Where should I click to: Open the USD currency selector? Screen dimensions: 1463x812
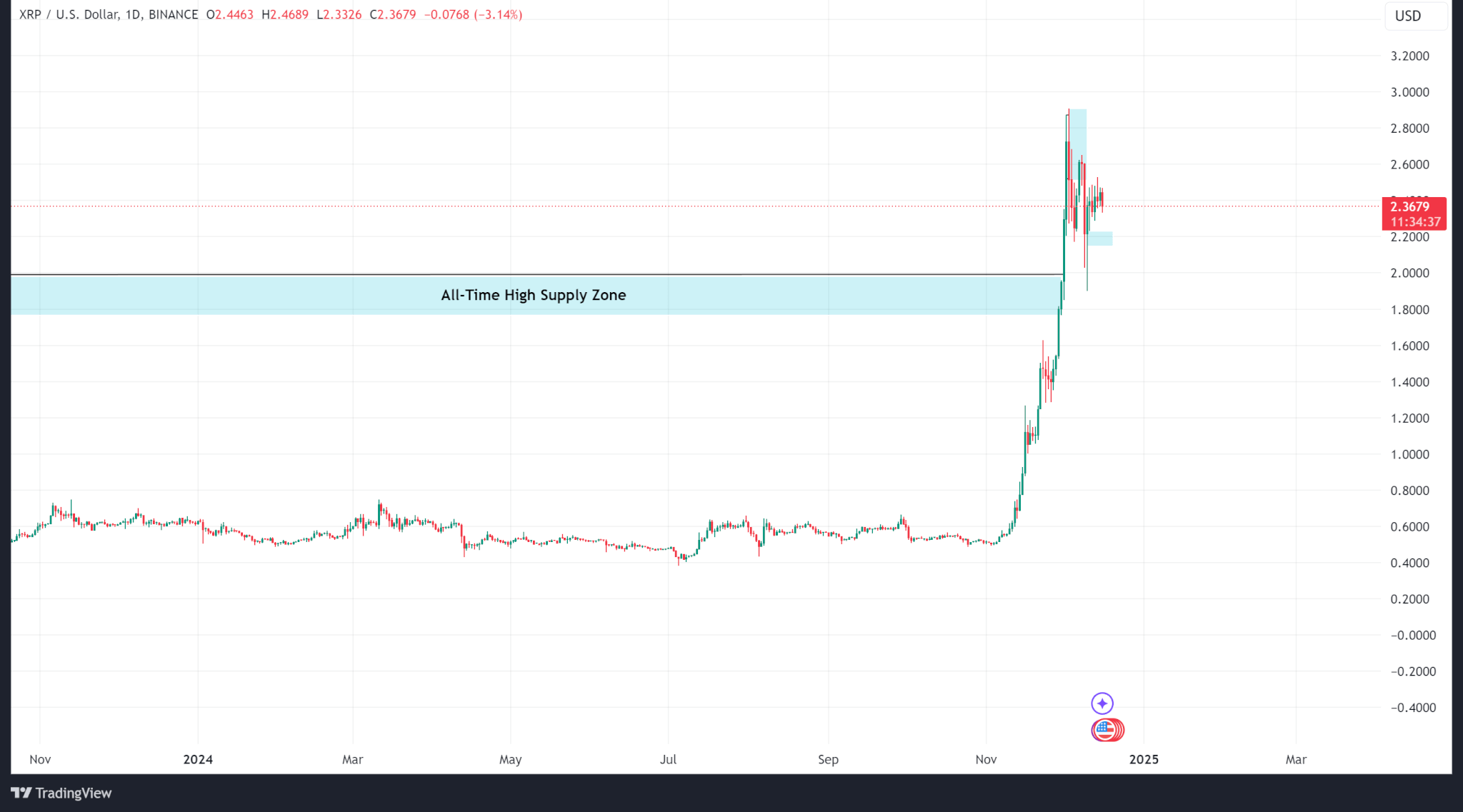(x=1417, y=16)
